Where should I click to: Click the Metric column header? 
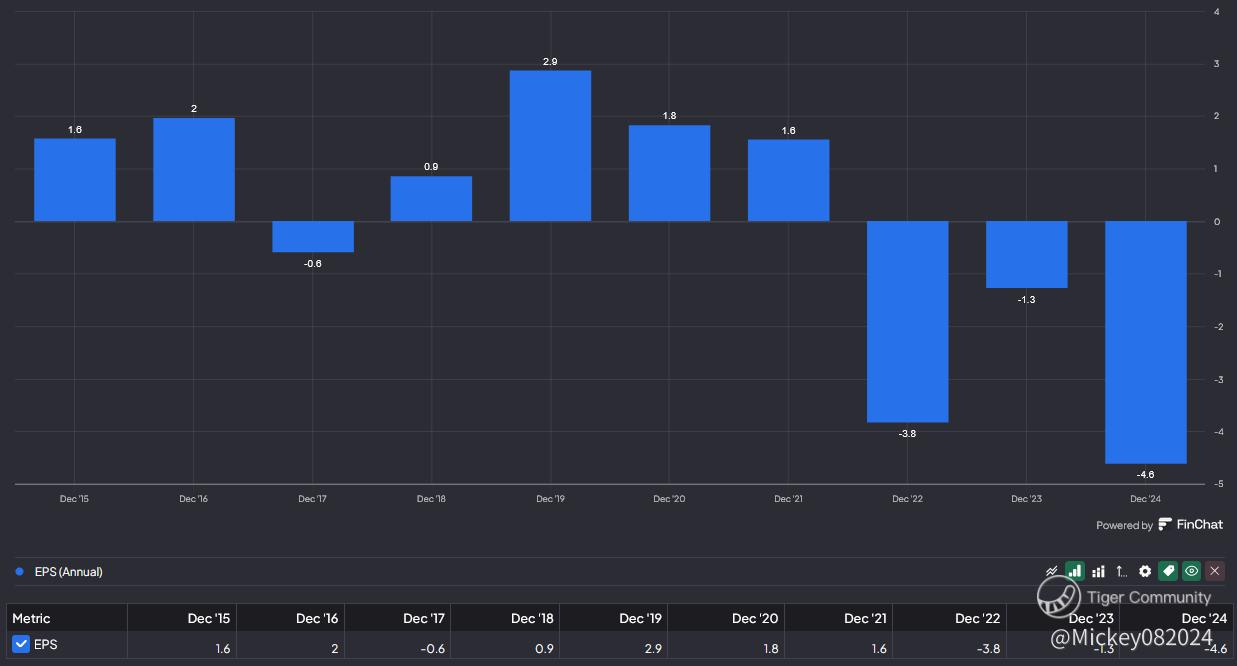(66, 618)
